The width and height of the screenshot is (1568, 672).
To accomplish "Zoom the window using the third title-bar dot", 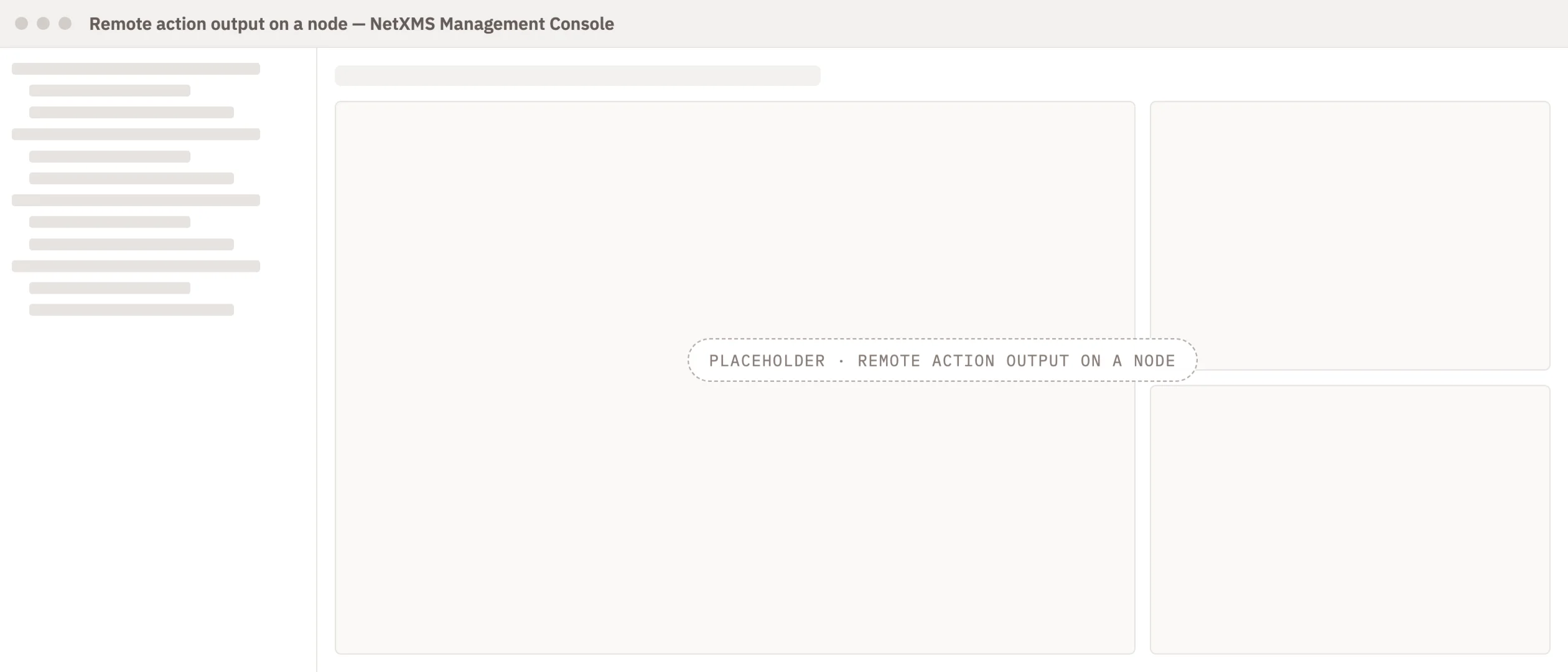I will 65,24.
